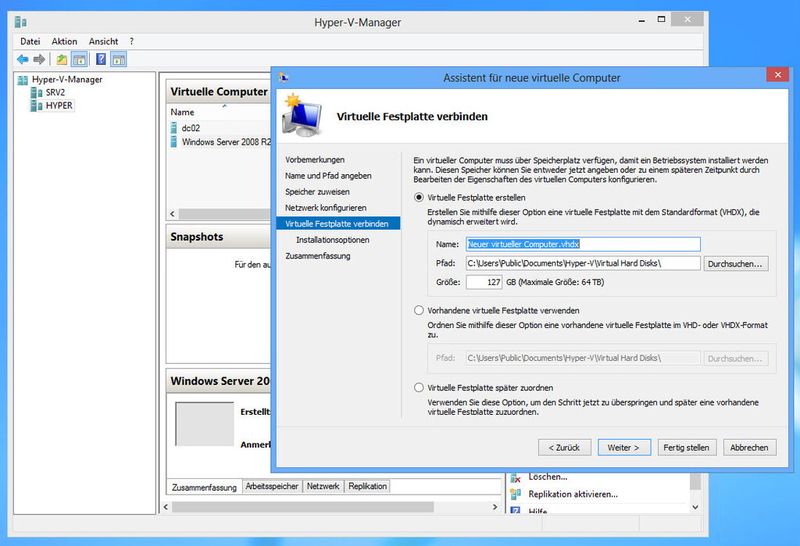Image resolution: width=800 pixels, height=546 pixels.
Task: Toggle the Action pane toolbar icon
Action: pyautogui.click(x=118, y=60)
